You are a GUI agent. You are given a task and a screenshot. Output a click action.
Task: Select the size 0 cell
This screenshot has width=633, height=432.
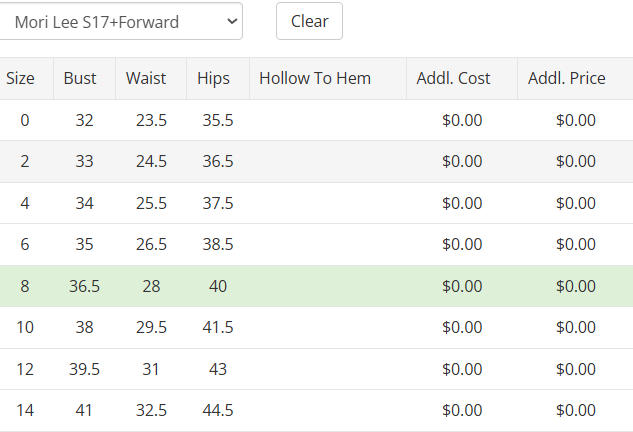point(25,120)
